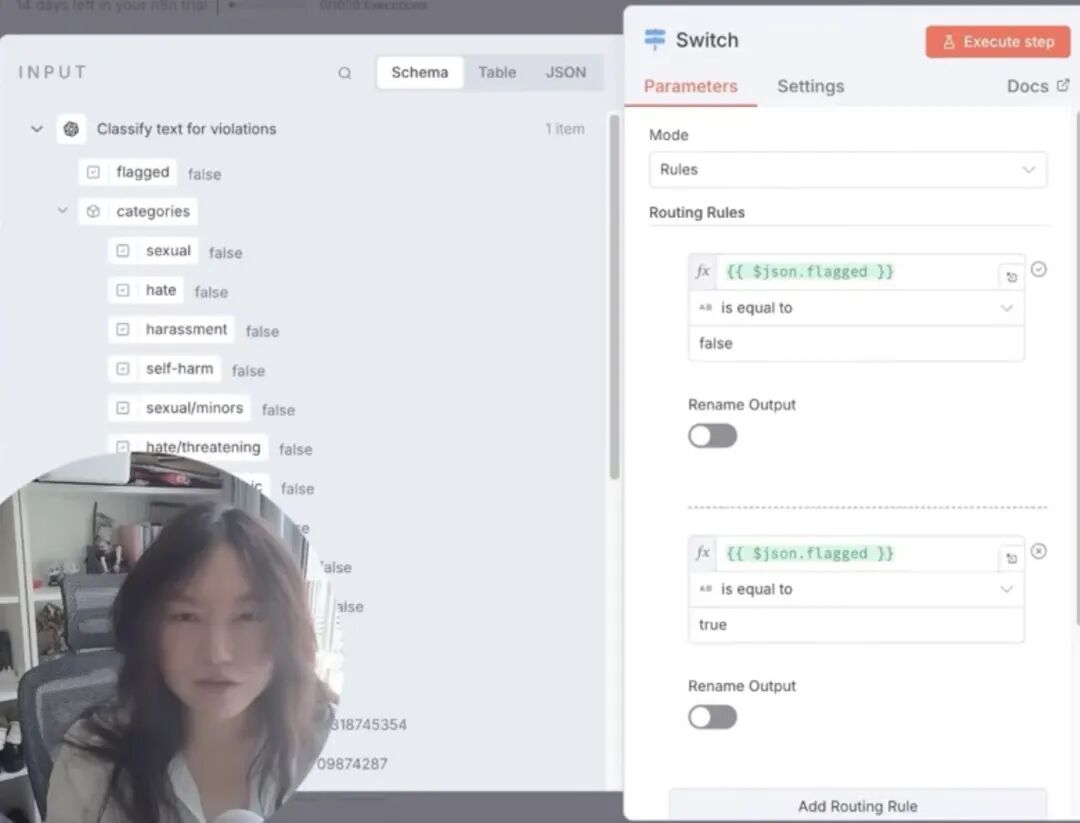This screenshot has height=823, width=1080.
Task: Open the second rule's 'is equal to' operator dropdown
Action: 856,589
